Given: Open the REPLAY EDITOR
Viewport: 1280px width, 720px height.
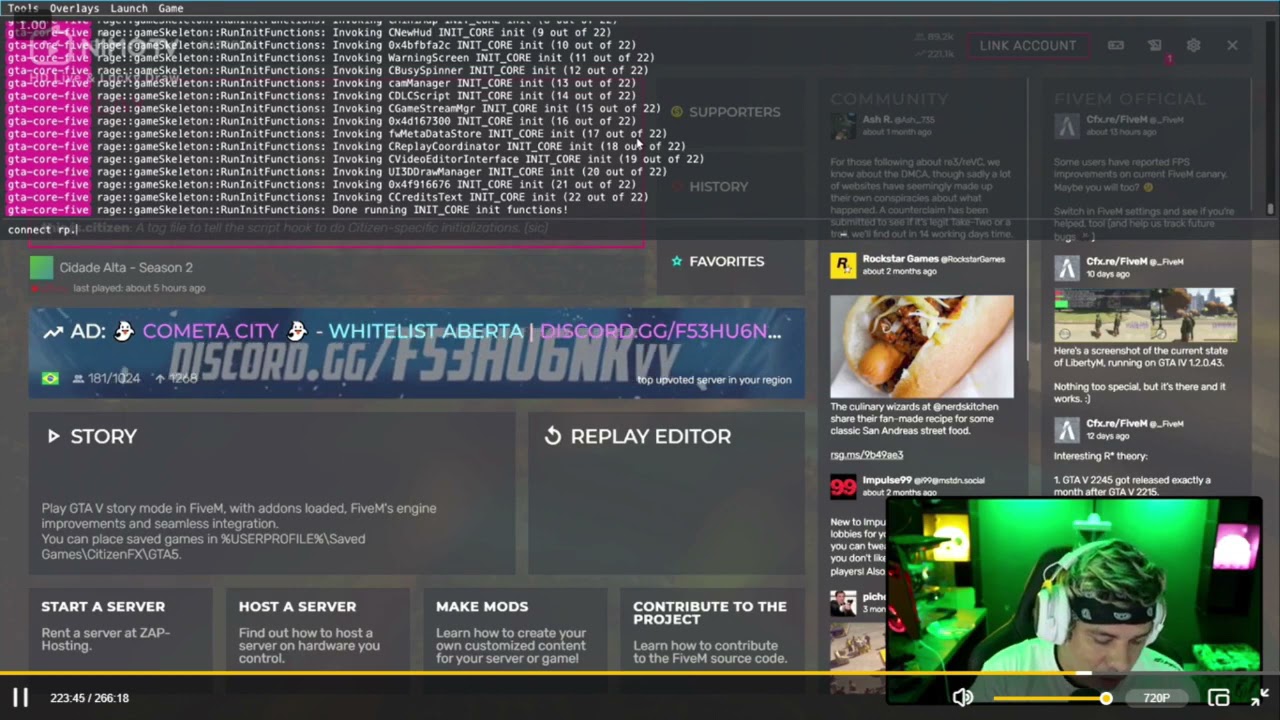Looking at the screenshot, I should pyautogui.click(x=667, y=492).
